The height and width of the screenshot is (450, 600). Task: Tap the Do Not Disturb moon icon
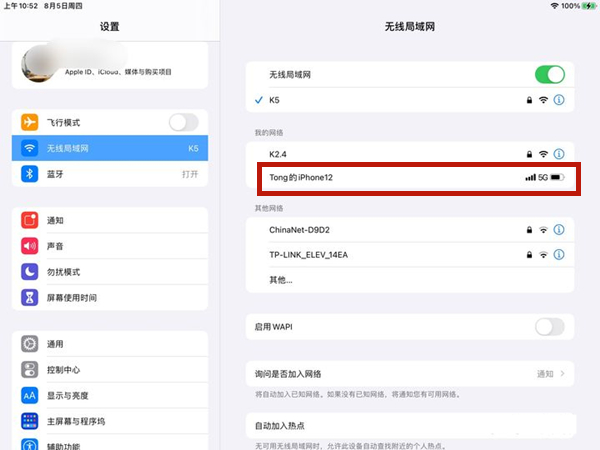29,272
